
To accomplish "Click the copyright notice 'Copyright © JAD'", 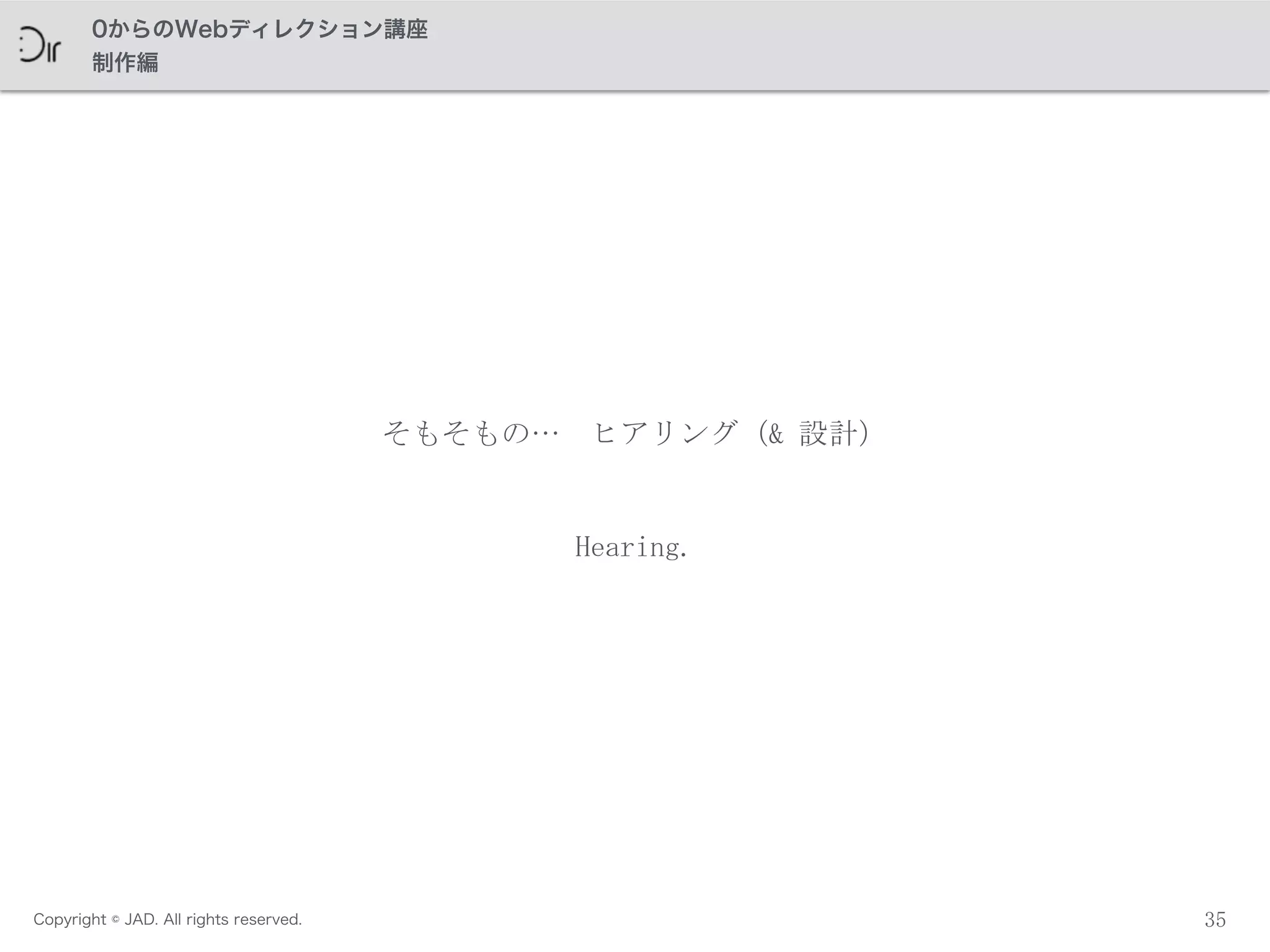I will 94,919.
